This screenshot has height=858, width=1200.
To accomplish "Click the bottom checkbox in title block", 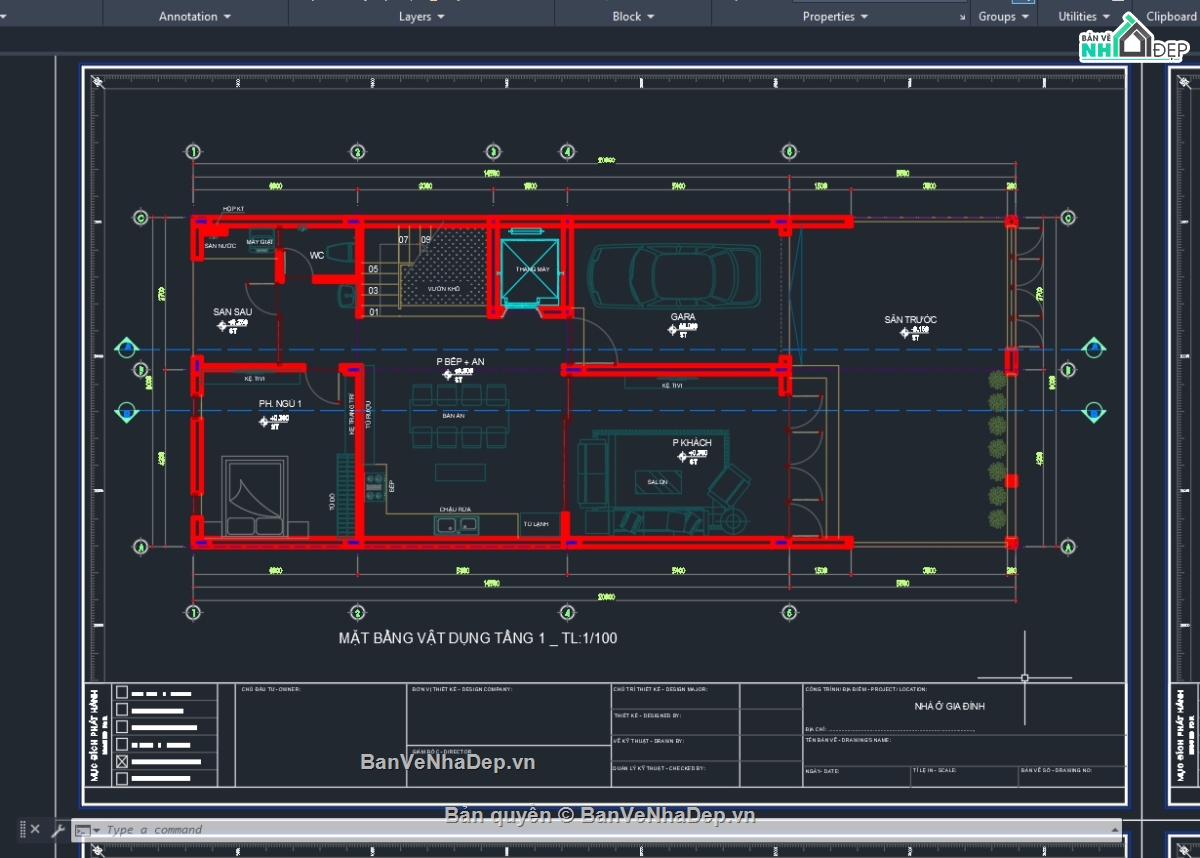I will pyautogui.click(x=122, y=779).
